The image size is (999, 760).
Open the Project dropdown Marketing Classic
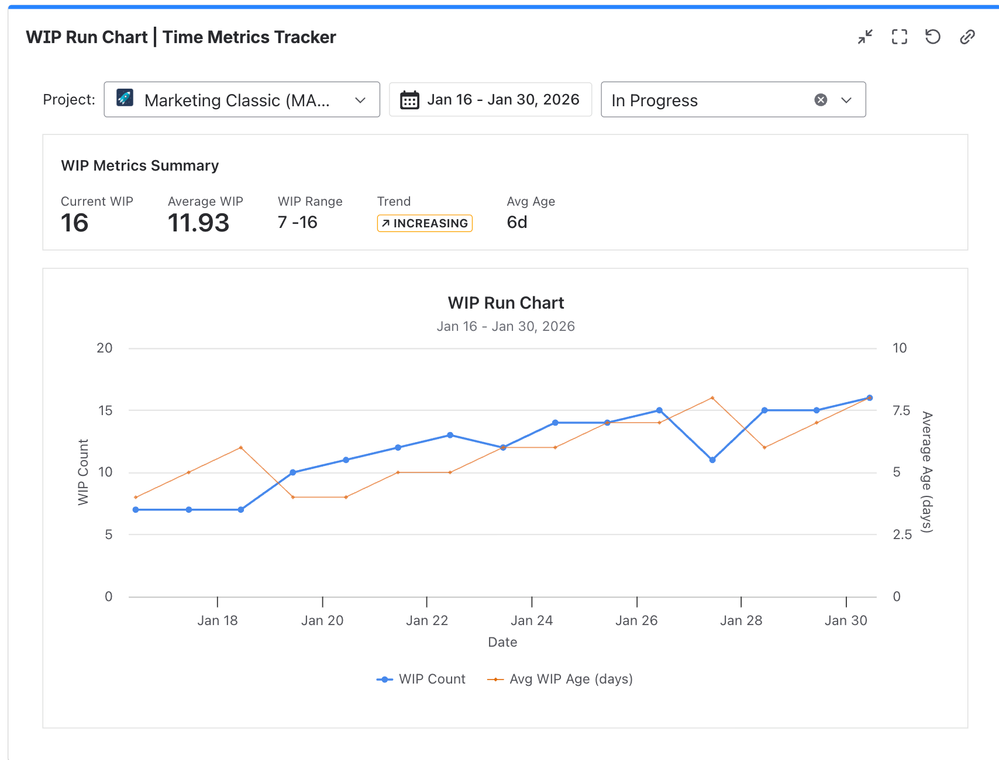pyautogui.click(x=242, y=99)
